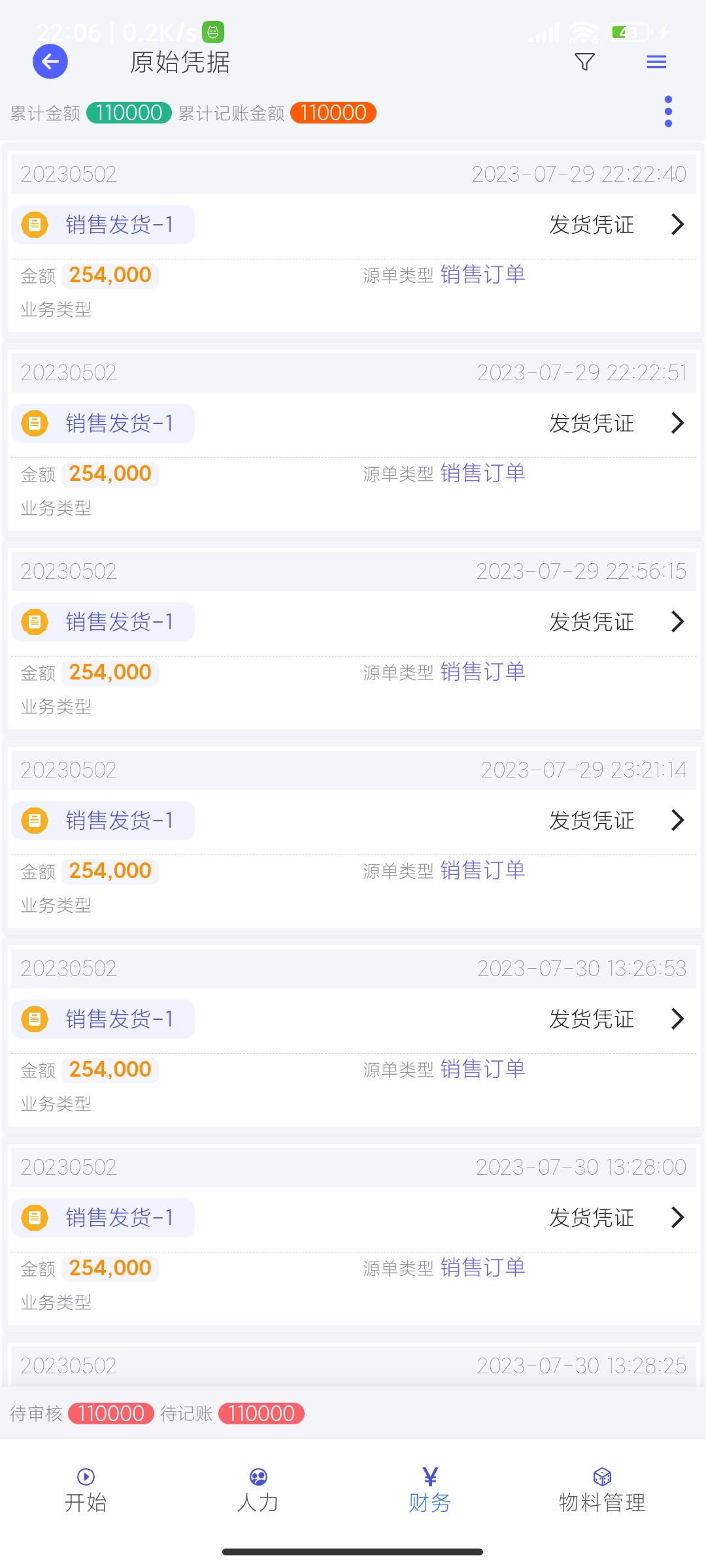Viewport: 706px width, 1568px height.
Task: Tap 发货凭证 on the 22:22:40 voucher
Action: coord(592,225)
